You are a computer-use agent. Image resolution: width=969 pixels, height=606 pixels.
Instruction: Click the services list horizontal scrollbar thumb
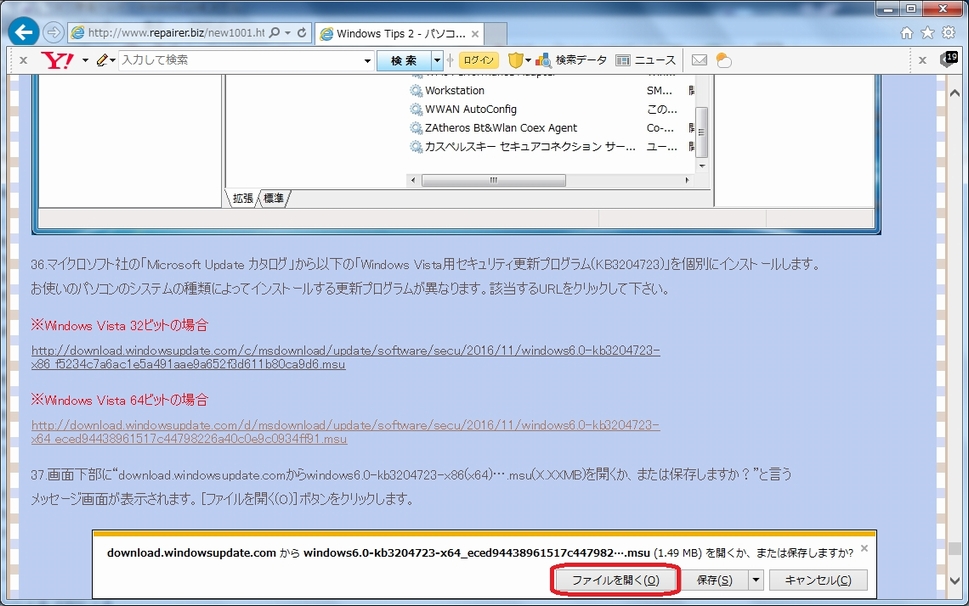(x=493, y=180)
